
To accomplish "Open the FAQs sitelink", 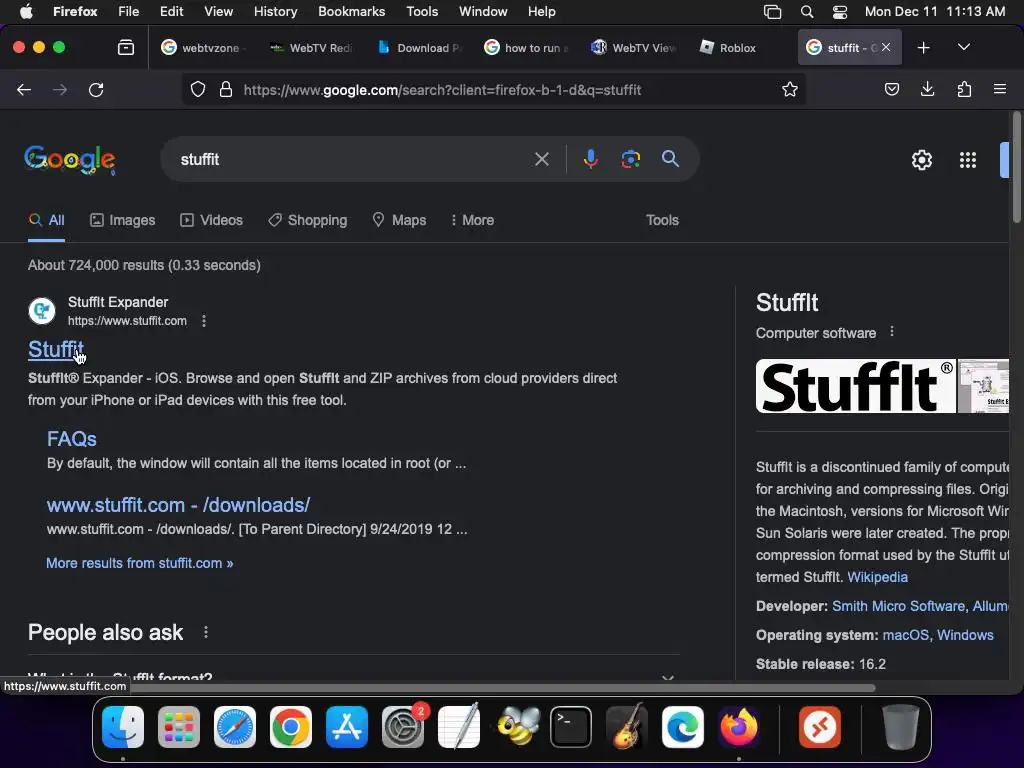I will (72, 439).
